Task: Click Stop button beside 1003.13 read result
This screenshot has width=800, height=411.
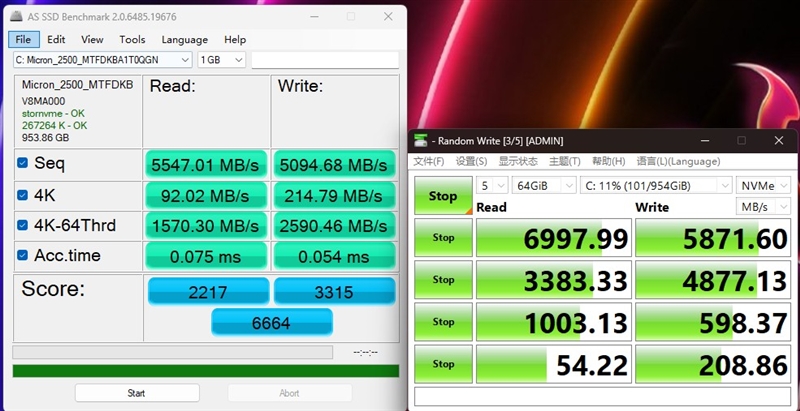Action: 443,322
